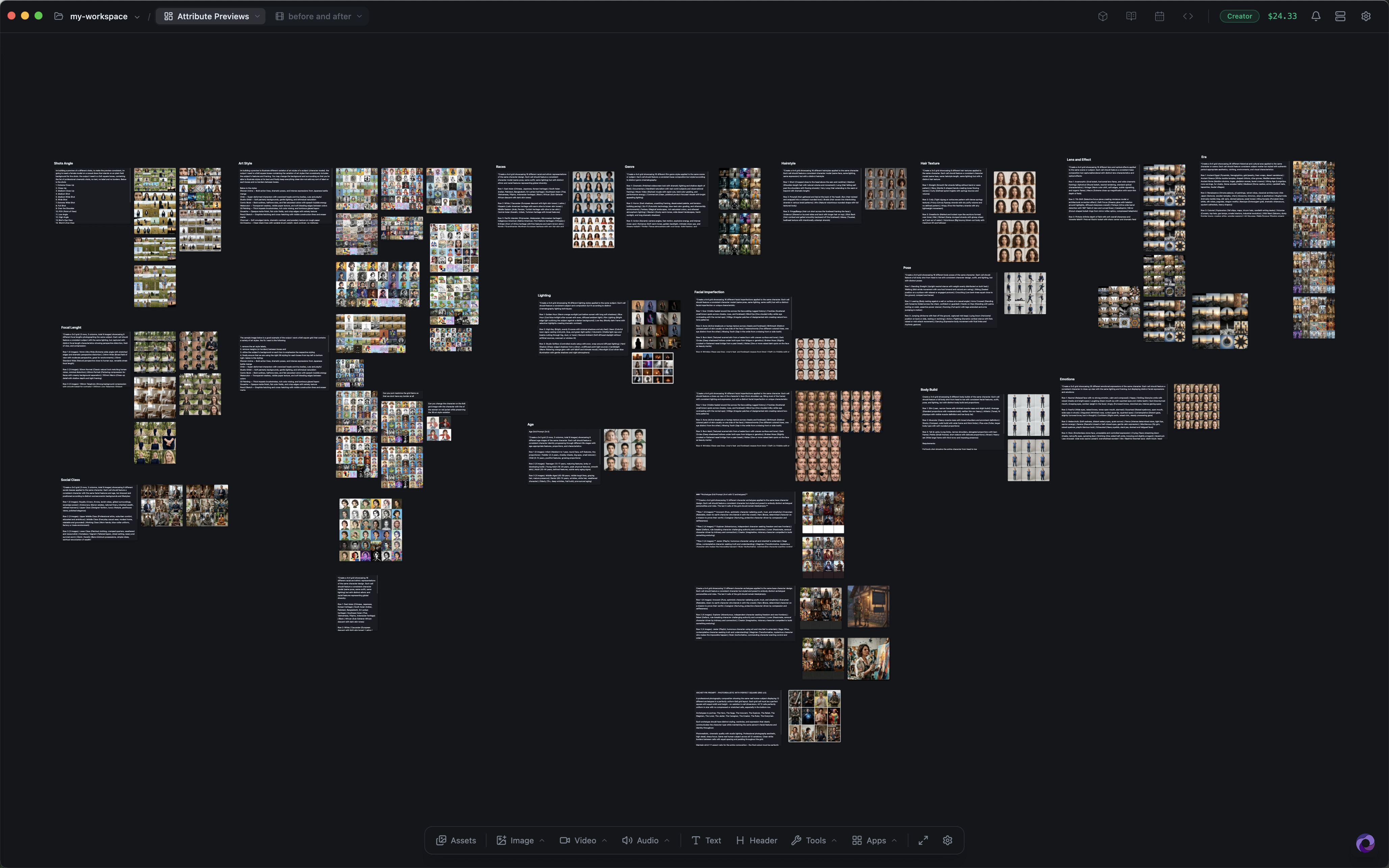Open notifications bell

(x=1316, y=16)
